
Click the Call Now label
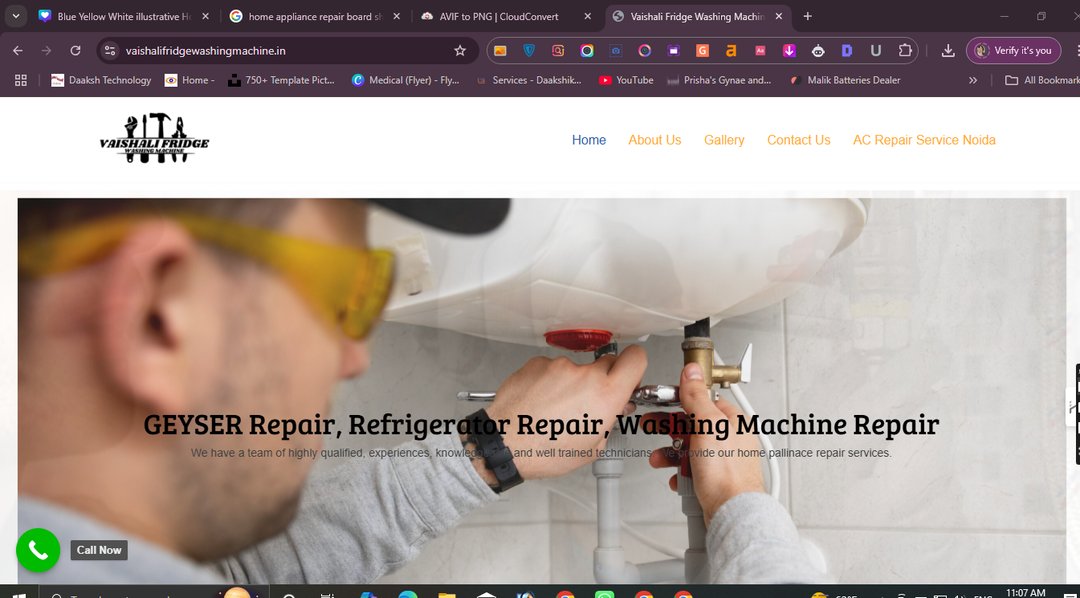99,550
